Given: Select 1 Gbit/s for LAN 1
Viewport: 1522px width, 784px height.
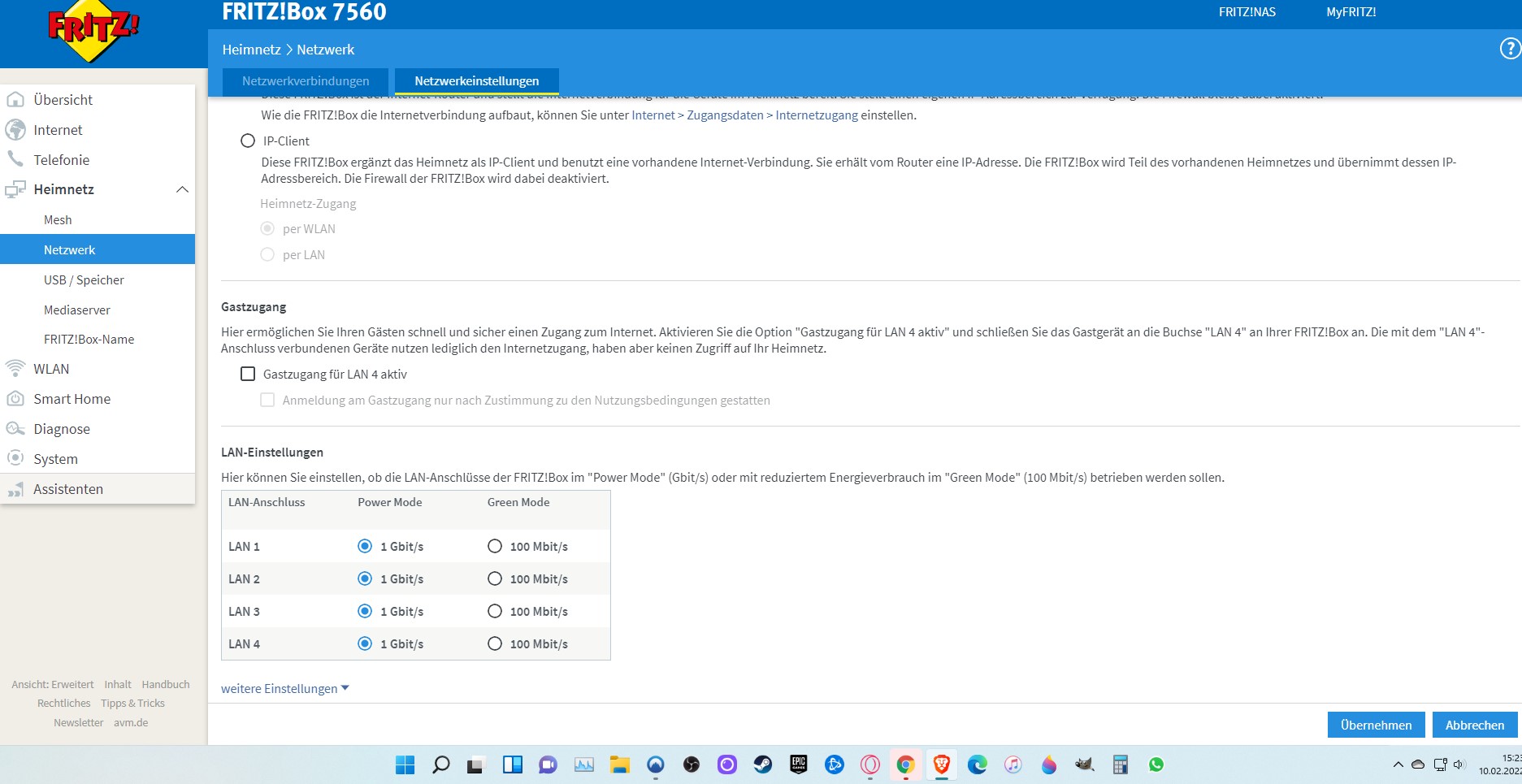Looking at the screenshot, I should pyautogui.click(x=365, y=546).
